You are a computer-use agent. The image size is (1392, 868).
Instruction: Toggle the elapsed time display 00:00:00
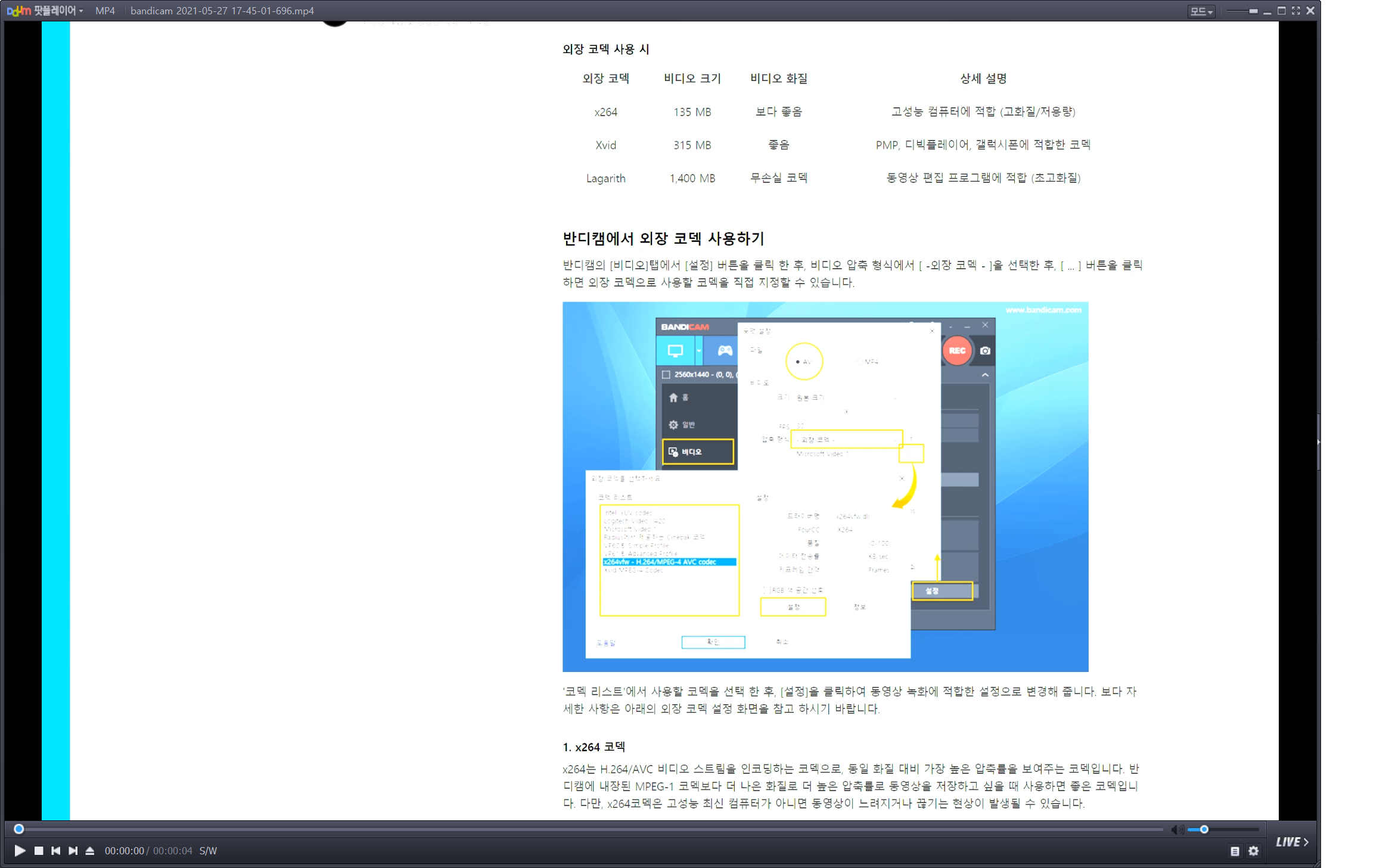click(125, 851)
